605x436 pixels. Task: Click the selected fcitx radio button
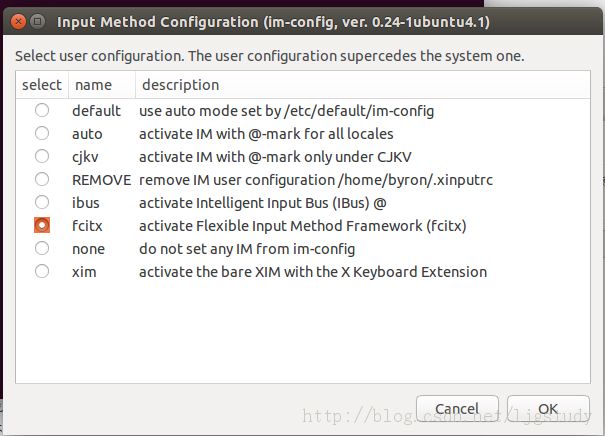click(x=42, y=225)
